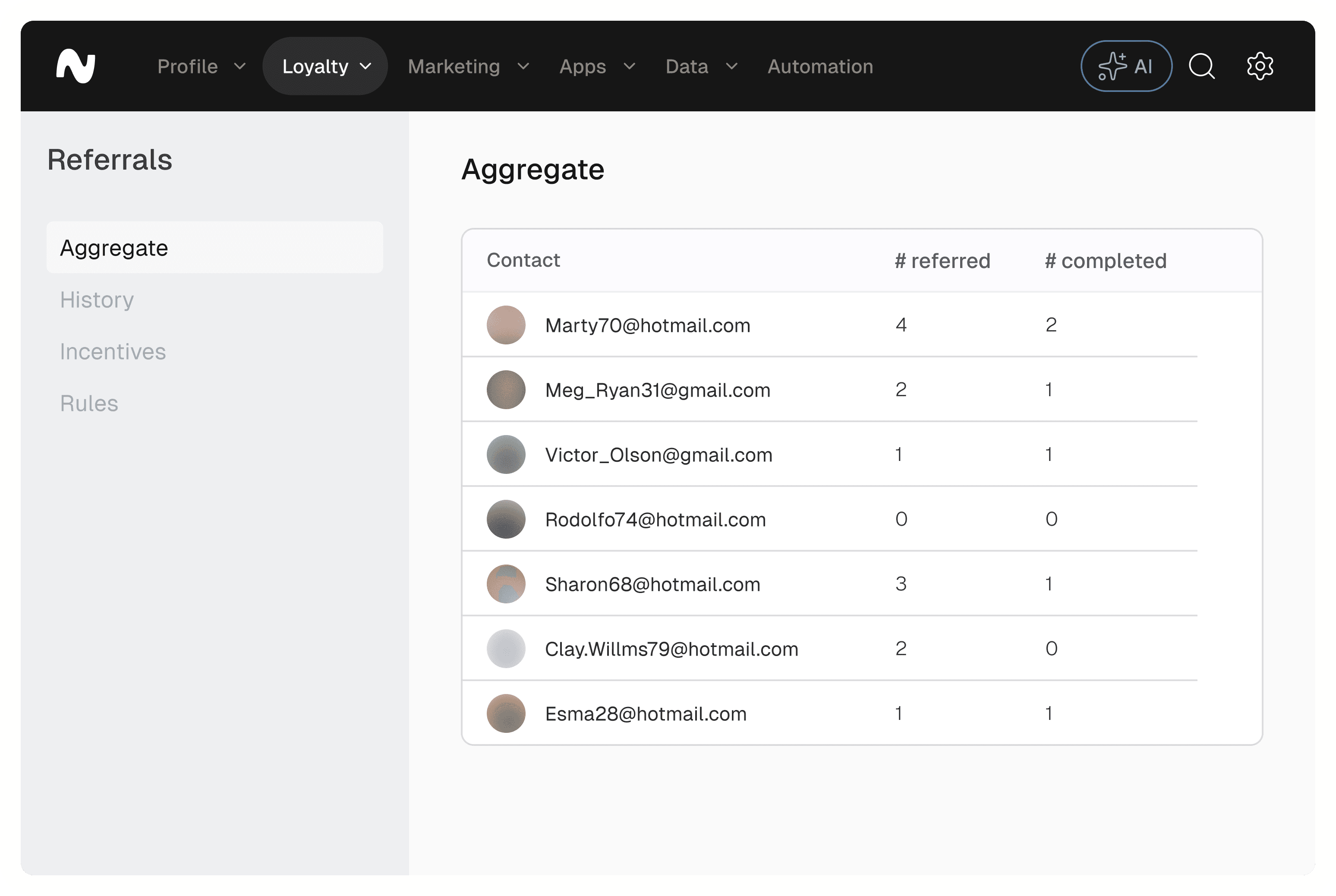Open contact Rodolfo74@hotmail.com
Screen dimensions: 1336x896
click(x=655, y=519)
